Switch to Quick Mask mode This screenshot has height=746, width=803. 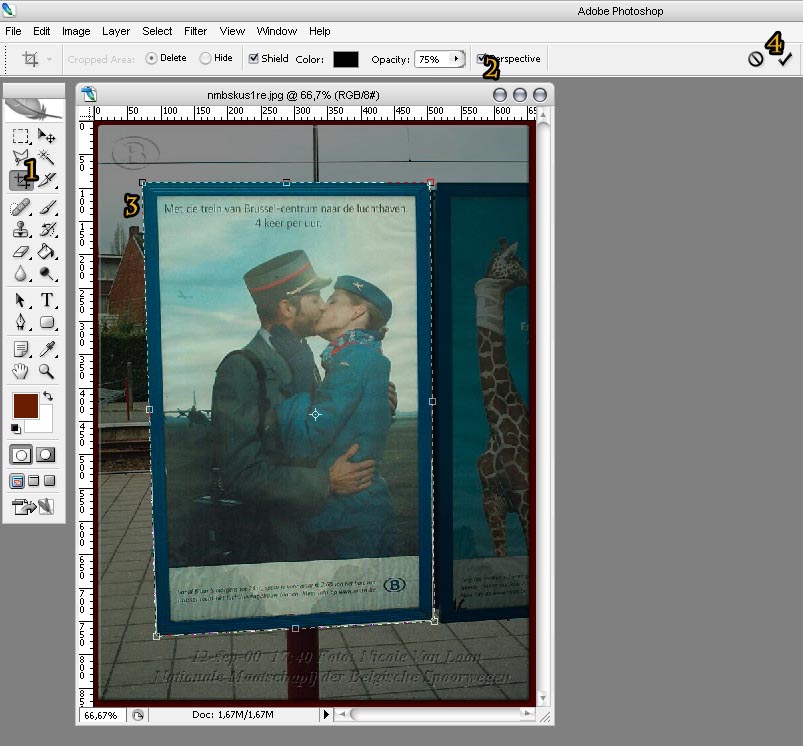point(46,455)
